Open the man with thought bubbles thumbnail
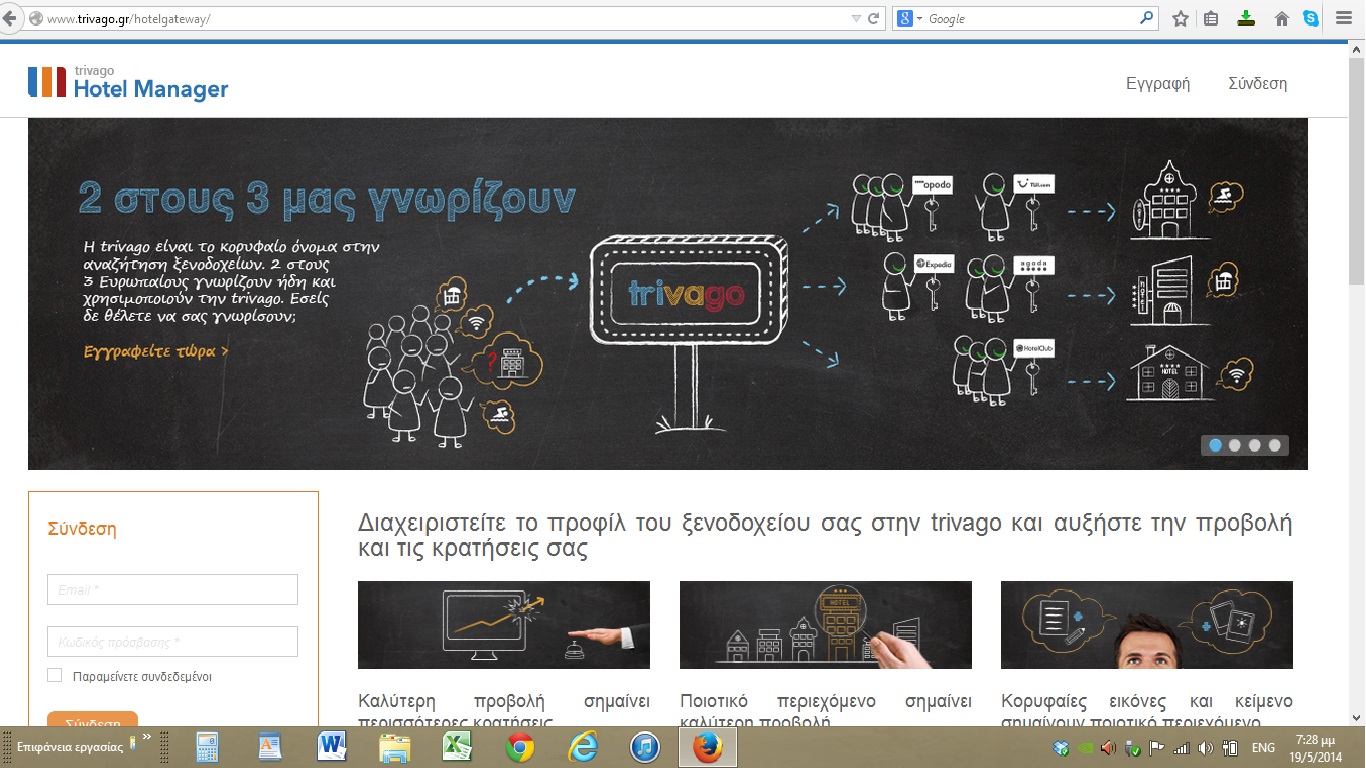Screen dimensions: 1366x768 tap(1147, 625)
